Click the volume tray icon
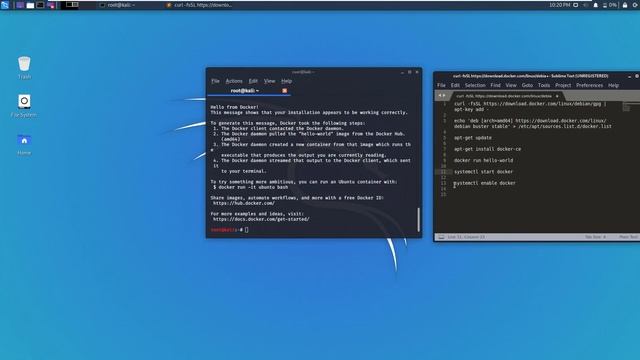Screen dimensions: 640x360 [585, 5]
